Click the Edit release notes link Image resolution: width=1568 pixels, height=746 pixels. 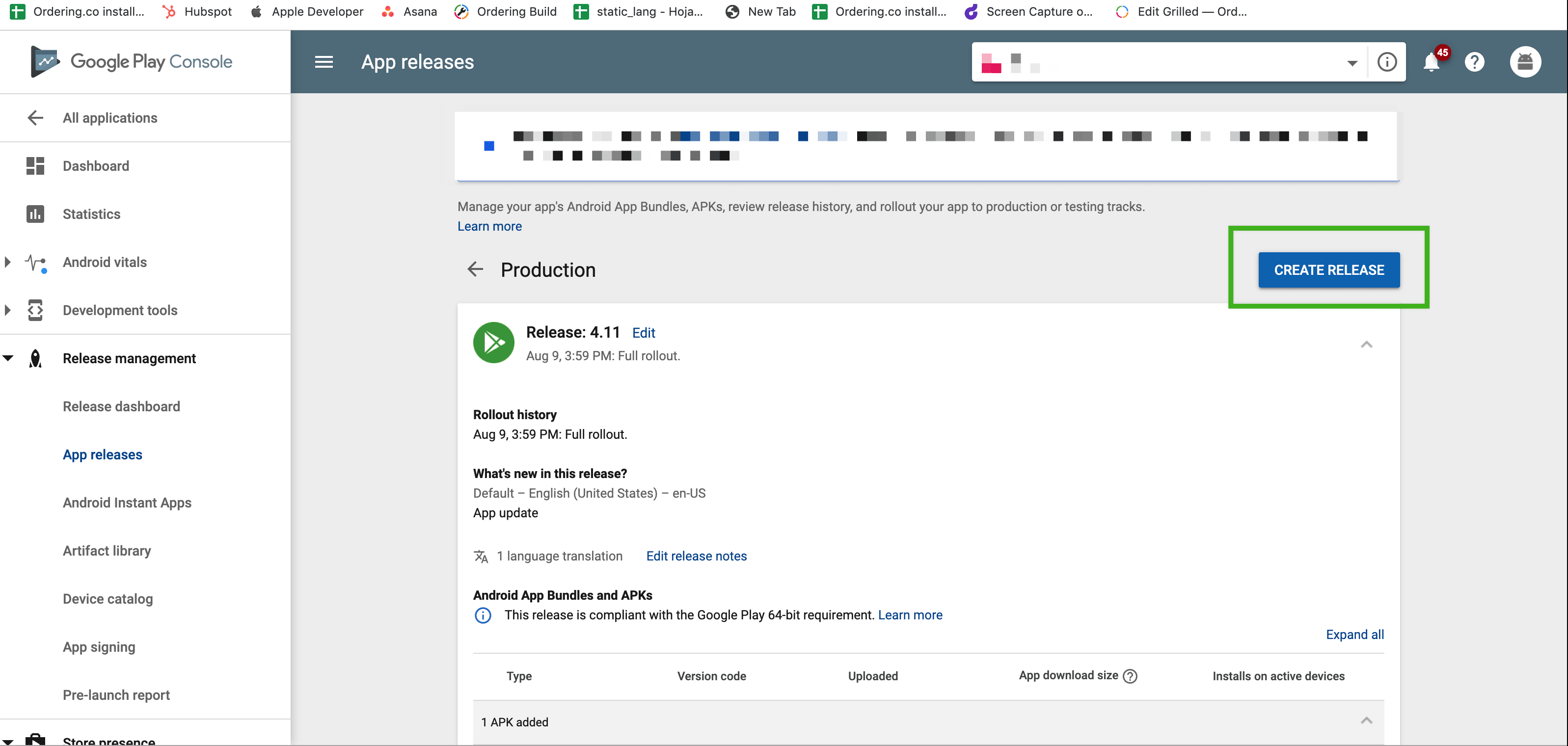[x=696, y=556]
